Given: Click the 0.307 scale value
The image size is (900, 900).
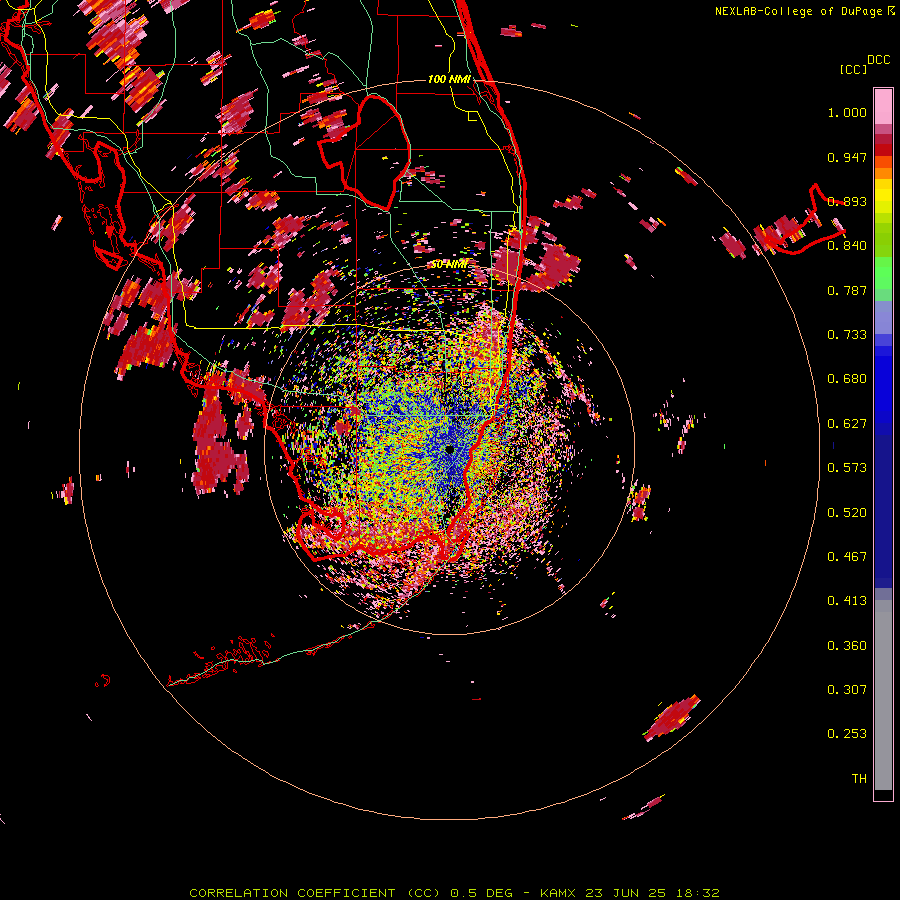Looking at the screenshot, I should (847, 690).
